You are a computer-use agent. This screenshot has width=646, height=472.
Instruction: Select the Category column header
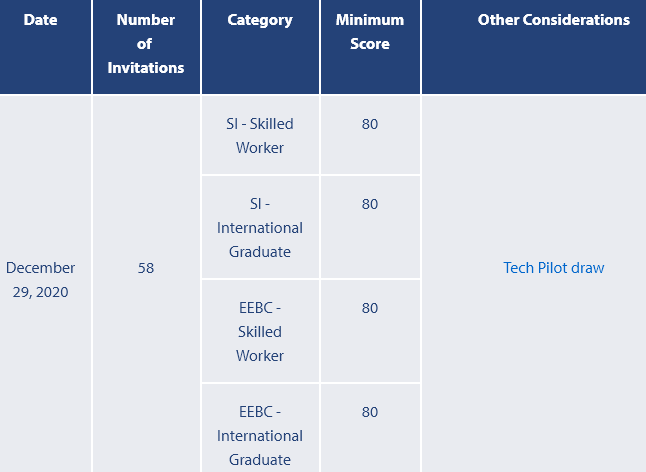tap(260, 20)
